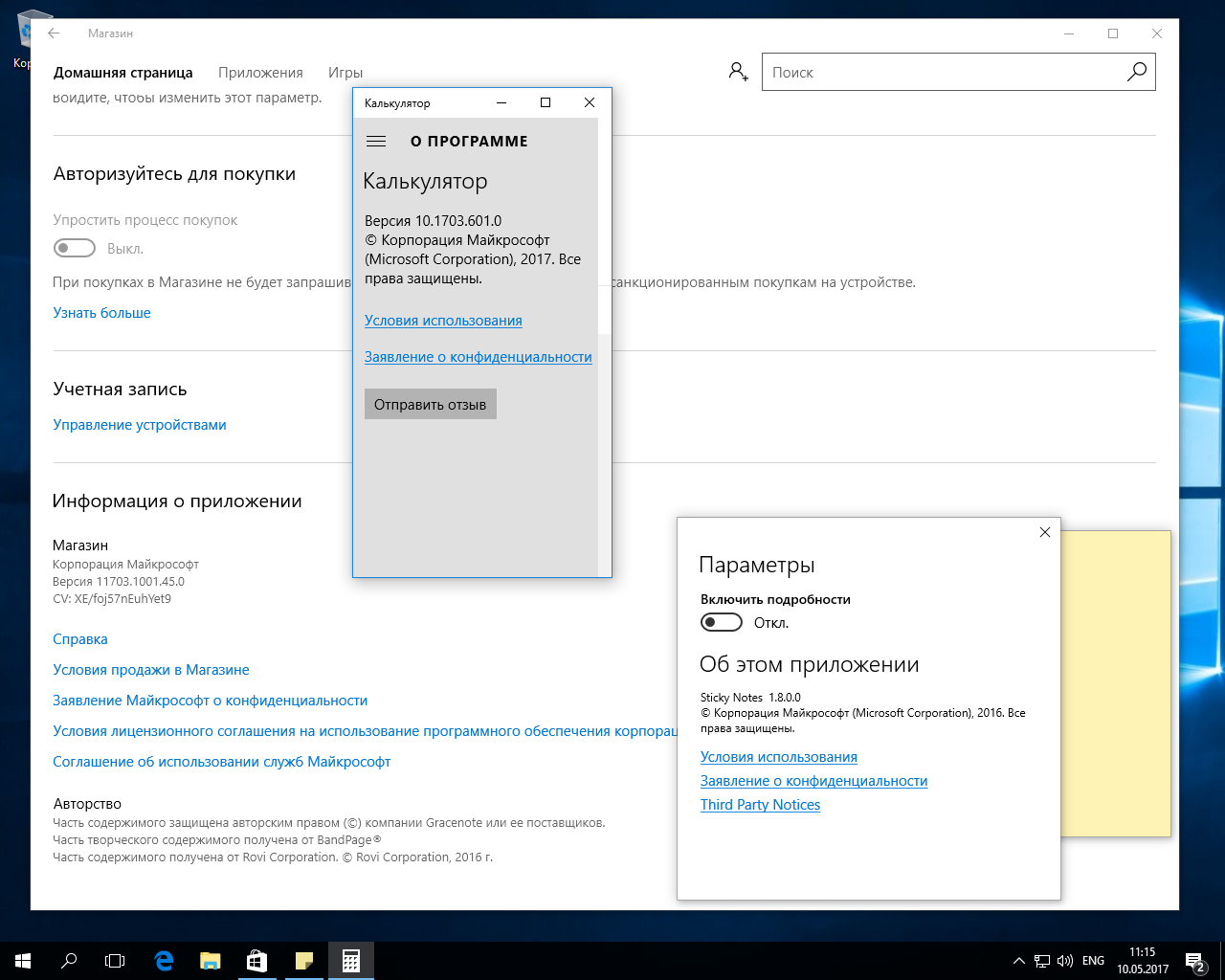The height and width of the screenshot is (980, 1225).
Task: Go back using Store back arrow
Action: click(x=54, y=33)
